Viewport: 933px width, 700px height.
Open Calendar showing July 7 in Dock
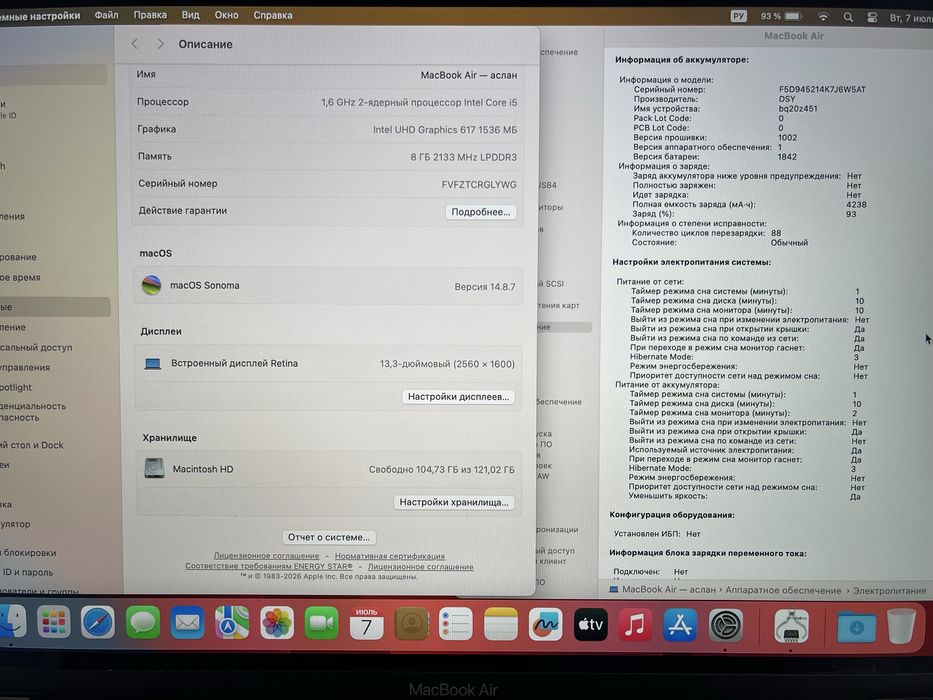coord(366,623)
